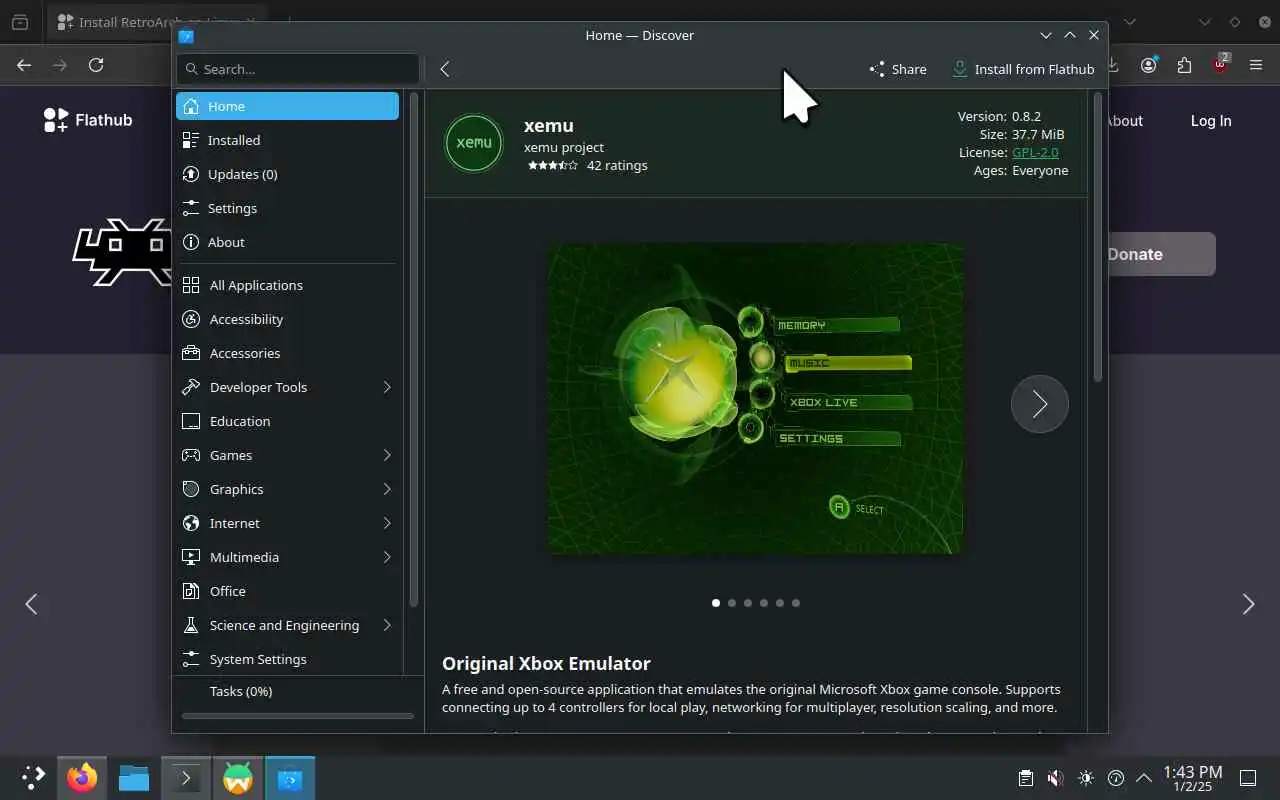Open the xemu screenshot thumbnail
The image size is (1280, 800).
pos(755,398)
